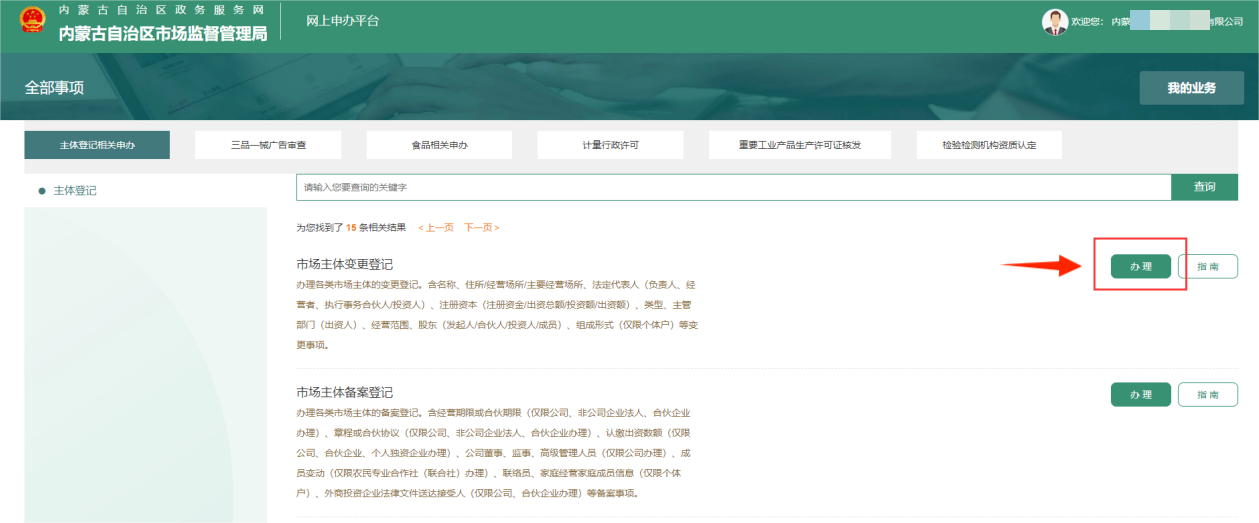Open the 食品相关申办 tab
The width and height of the screenshot is (1259, 523).
coord(439,145)
